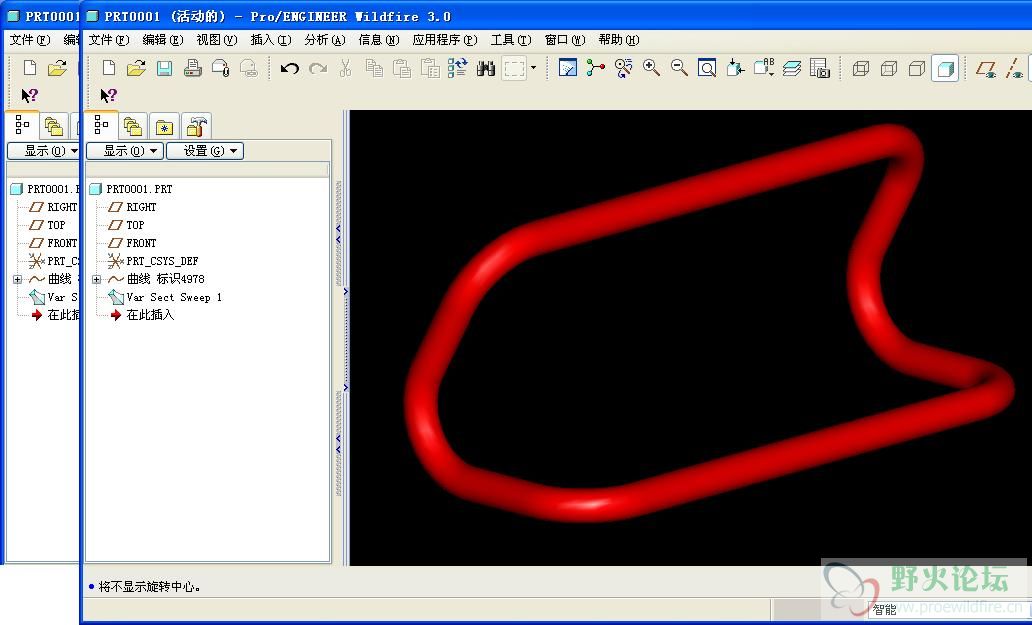Launch the view manager
Image resolution: width=1032 pixels, height=625 pixels.
(820, 68)
